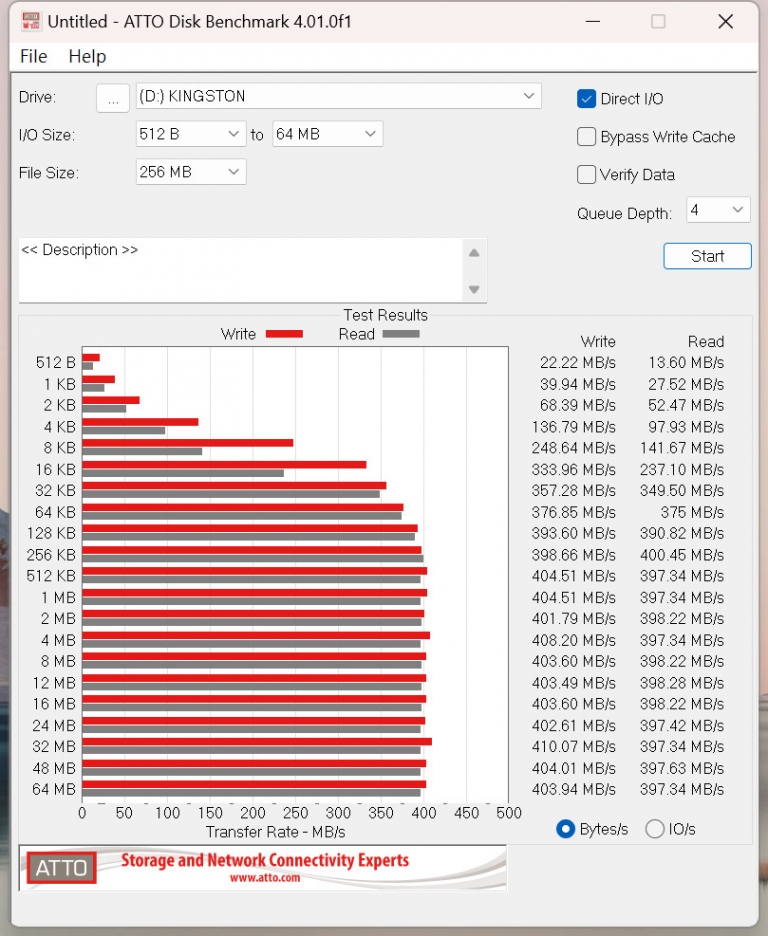Click the read value 400.45 MB/s

pyautogui.click(x=682, y=555)
